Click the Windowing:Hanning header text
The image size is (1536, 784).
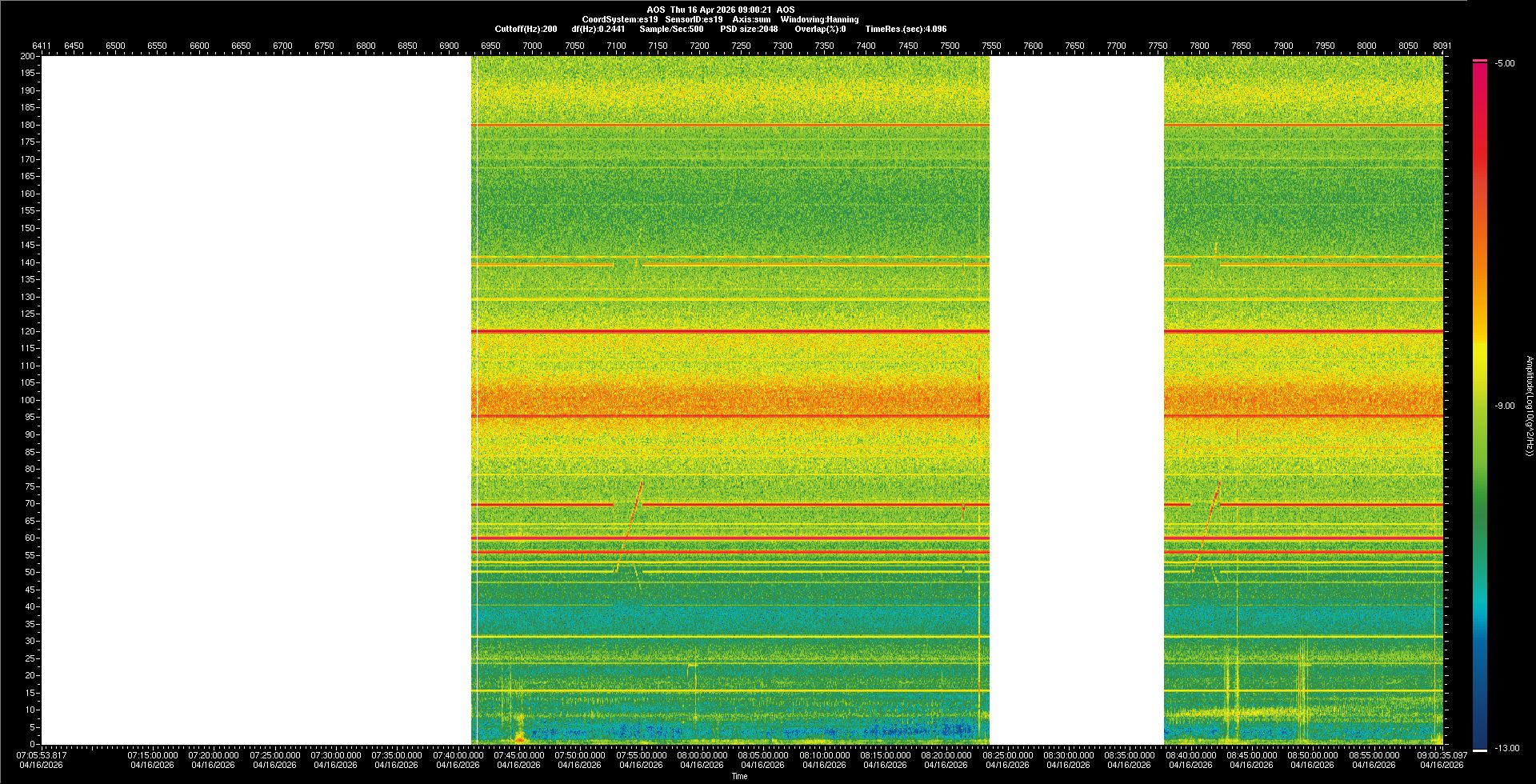pos(819,19)
